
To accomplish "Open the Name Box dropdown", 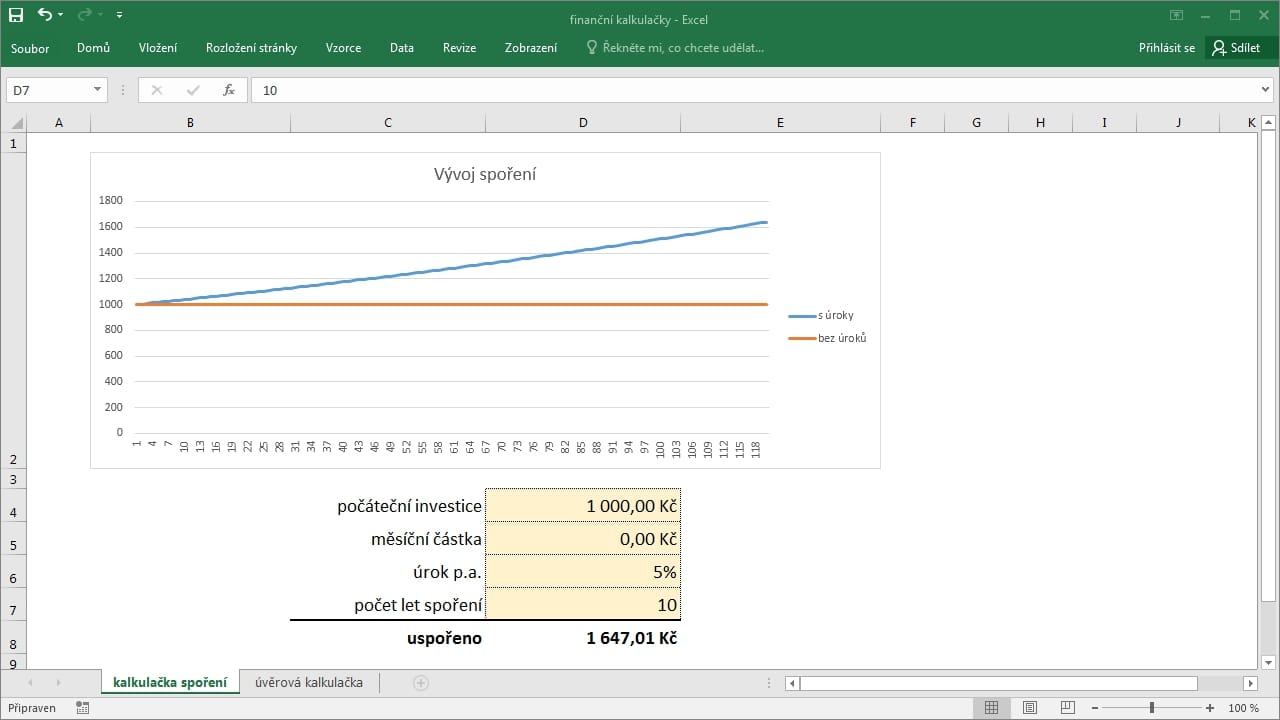I will (97, 90).
